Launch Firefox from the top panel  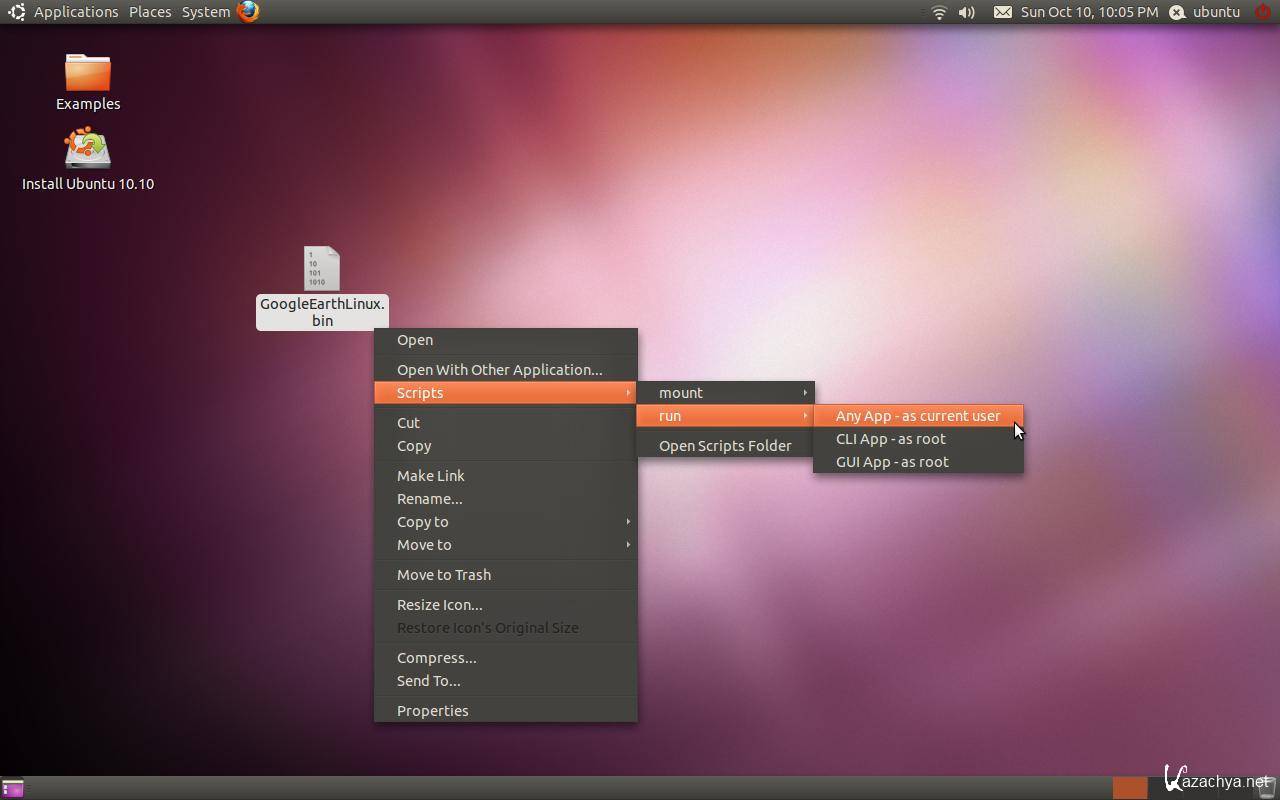[x=248, y=12]
